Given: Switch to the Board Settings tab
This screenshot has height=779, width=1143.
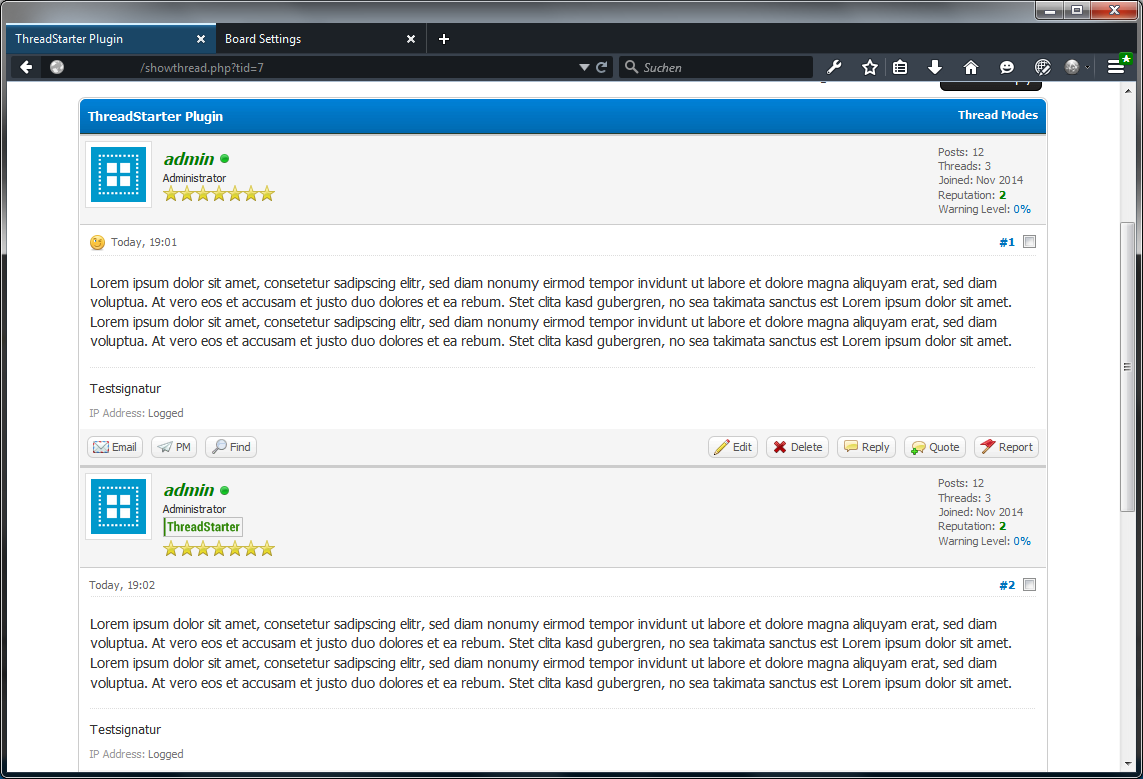Looking at the screenshot, I should click(321, 39).
